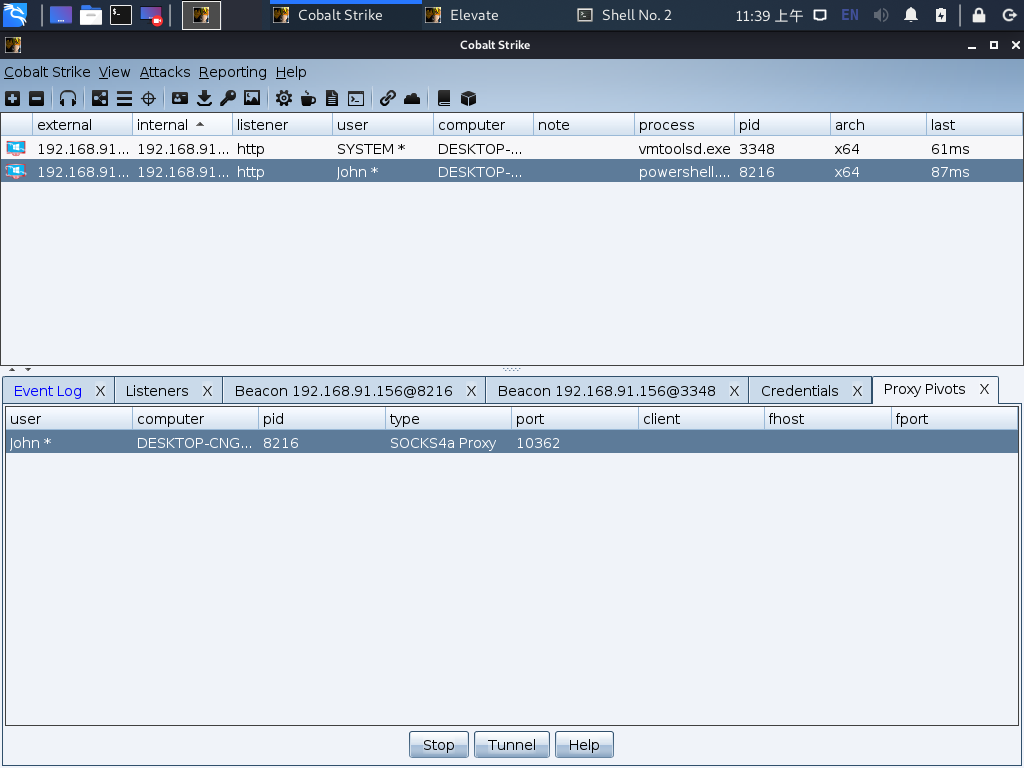Open the Attacks menu
Image resolution: width=1024 pixels, height=768 pixels.
(165, 72)
